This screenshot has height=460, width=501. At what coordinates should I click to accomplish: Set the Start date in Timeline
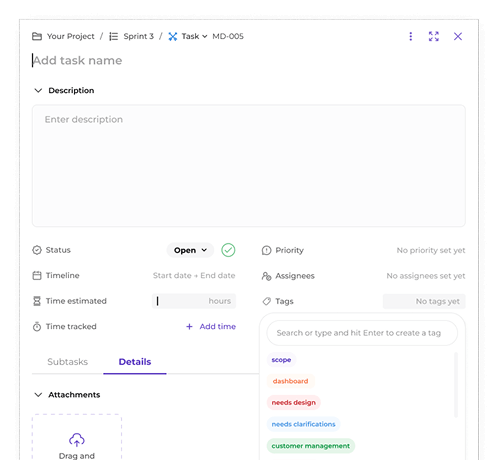(172, 276)
